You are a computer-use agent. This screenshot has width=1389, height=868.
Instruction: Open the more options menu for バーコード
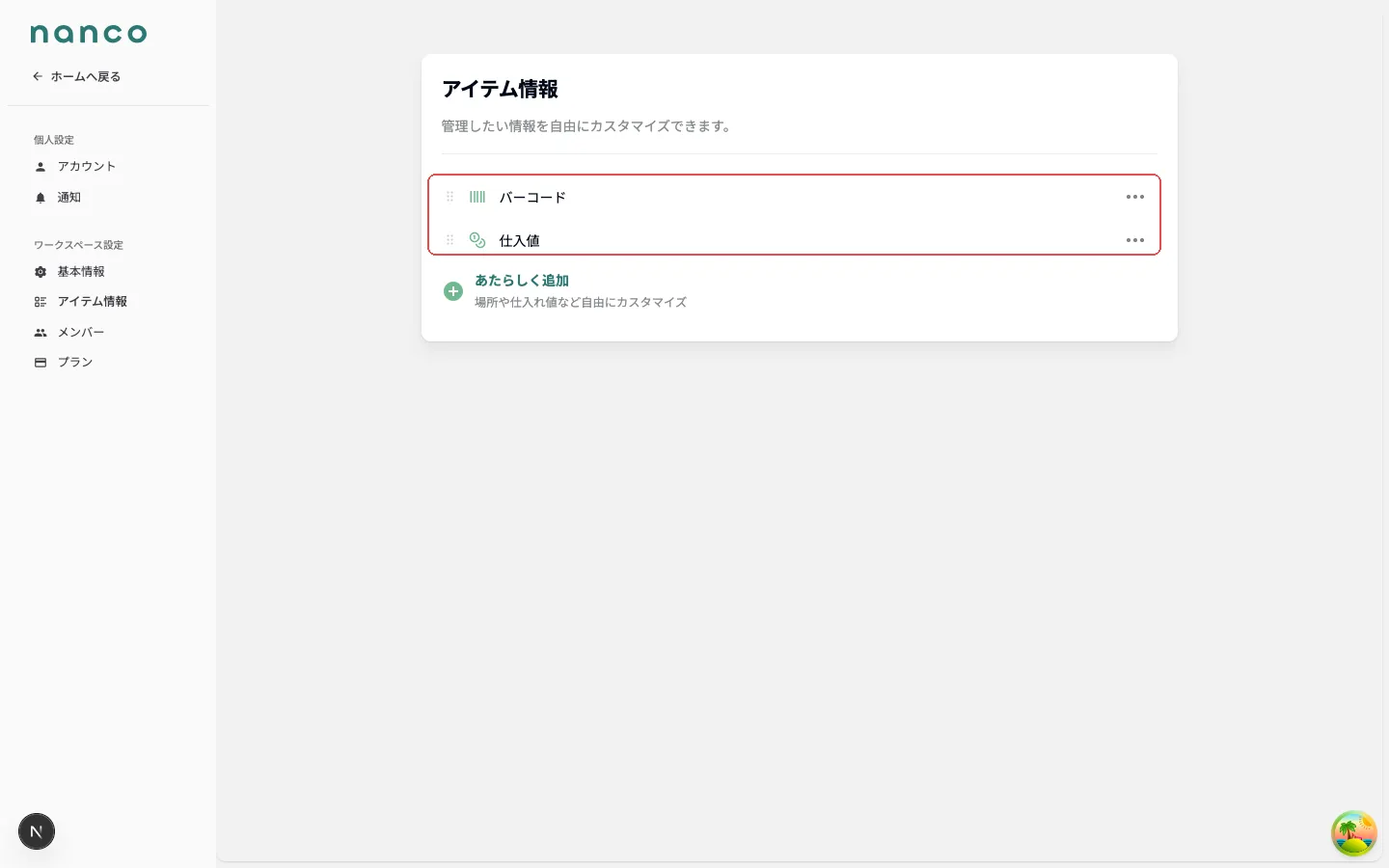1135,197
